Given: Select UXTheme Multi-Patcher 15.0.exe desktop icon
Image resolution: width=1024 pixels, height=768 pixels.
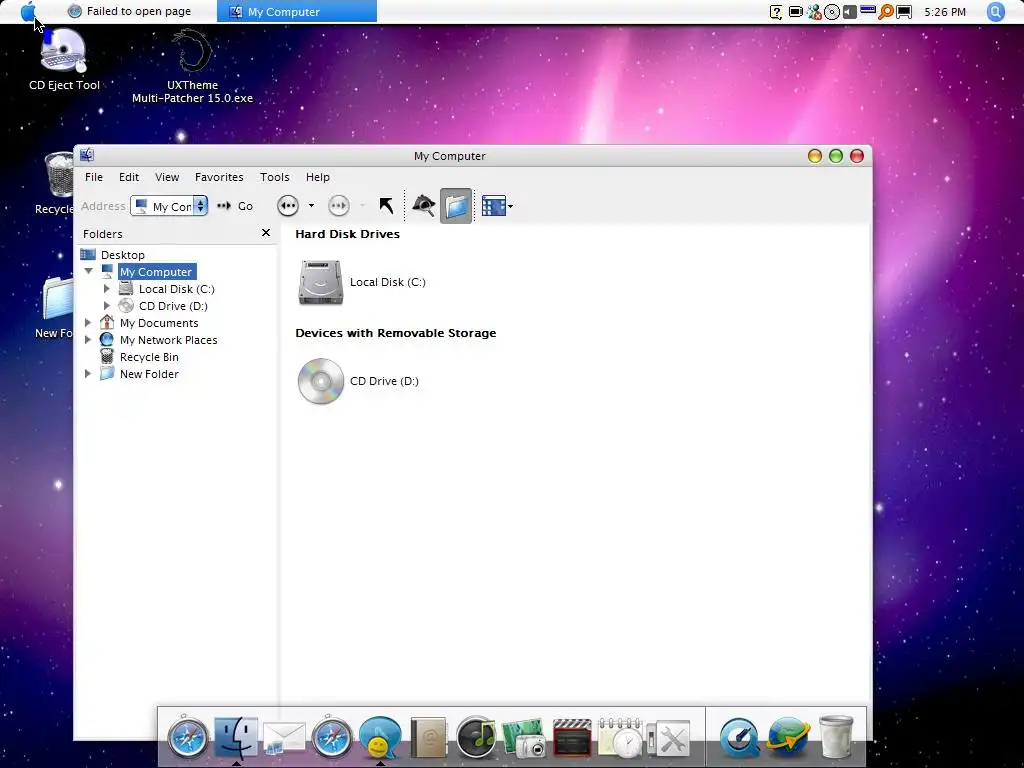Looking at the screenshot, I should 192,65.
